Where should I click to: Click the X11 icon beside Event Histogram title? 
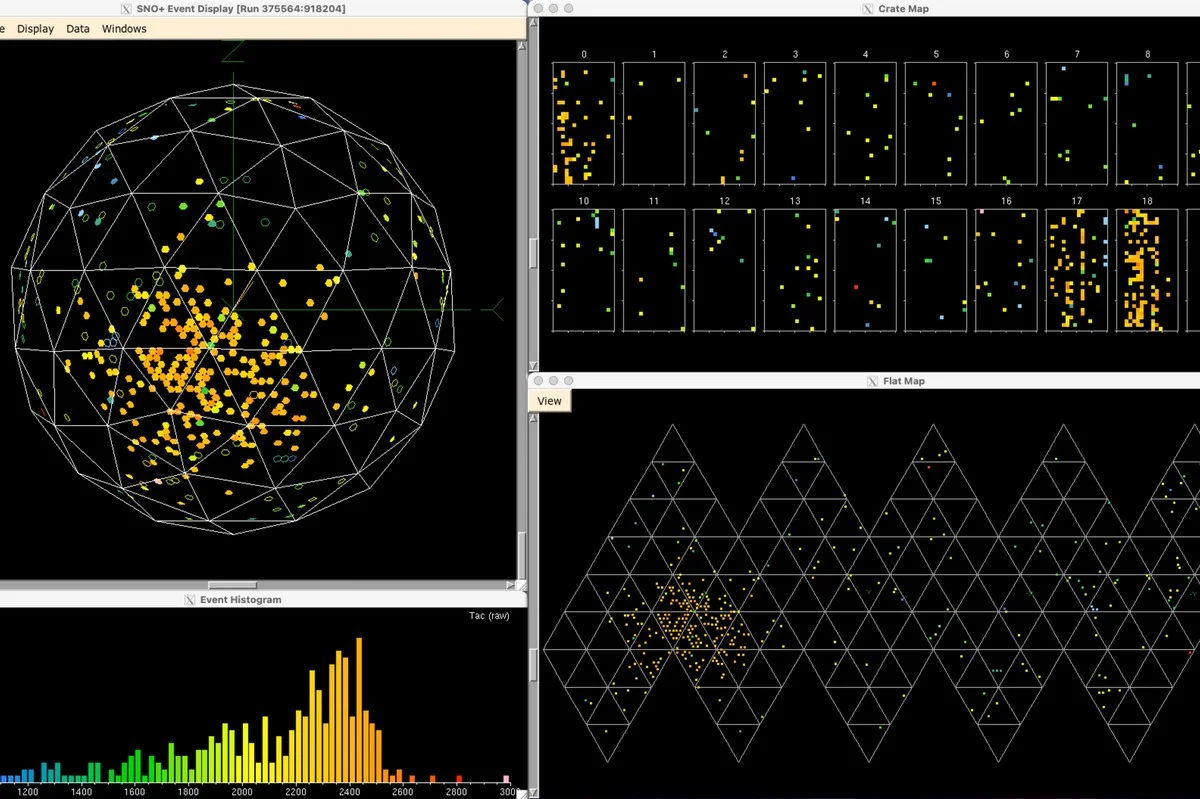(x=191, y=600)
